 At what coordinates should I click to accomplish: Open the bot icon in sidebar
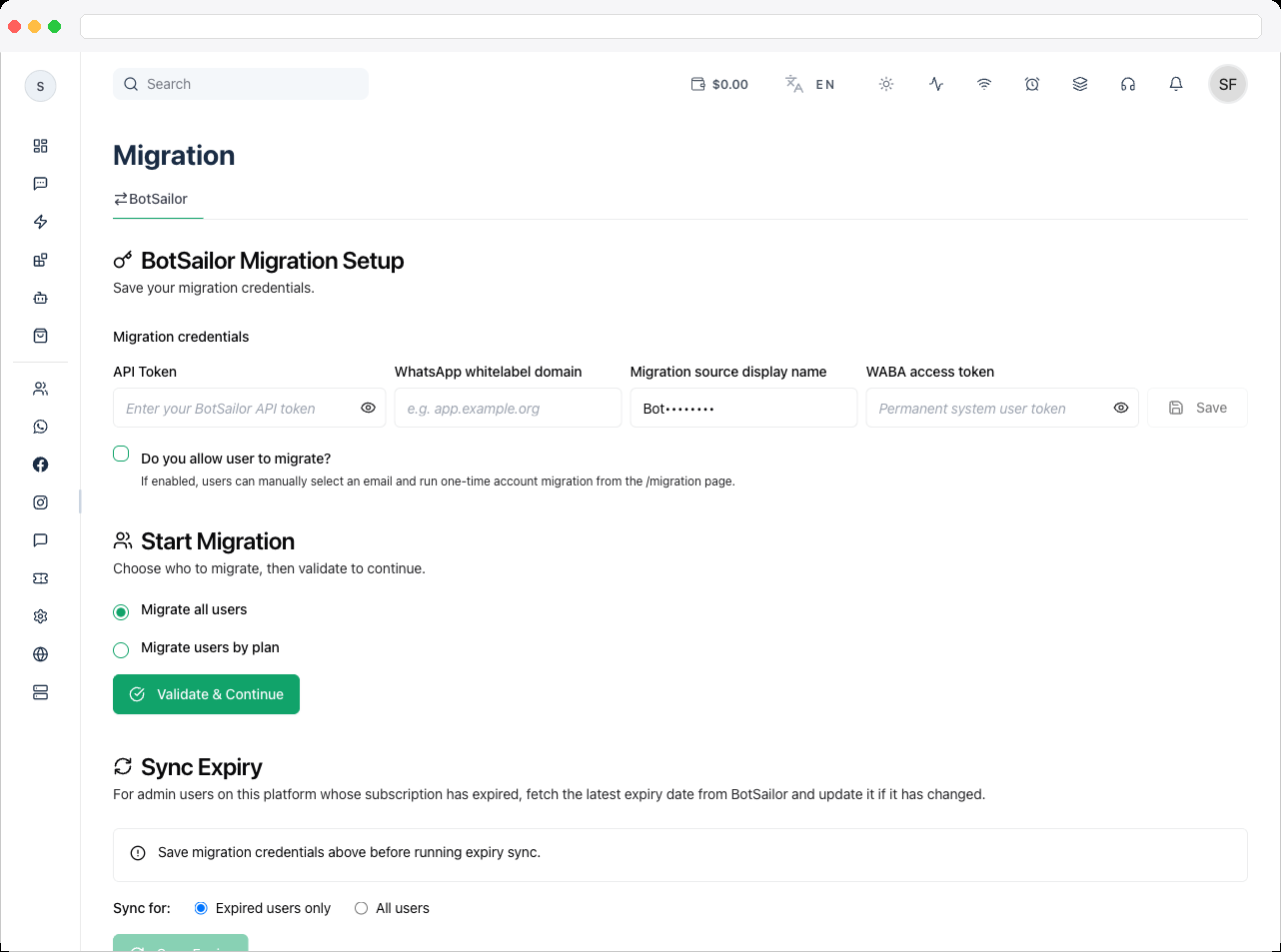[40, 298]
